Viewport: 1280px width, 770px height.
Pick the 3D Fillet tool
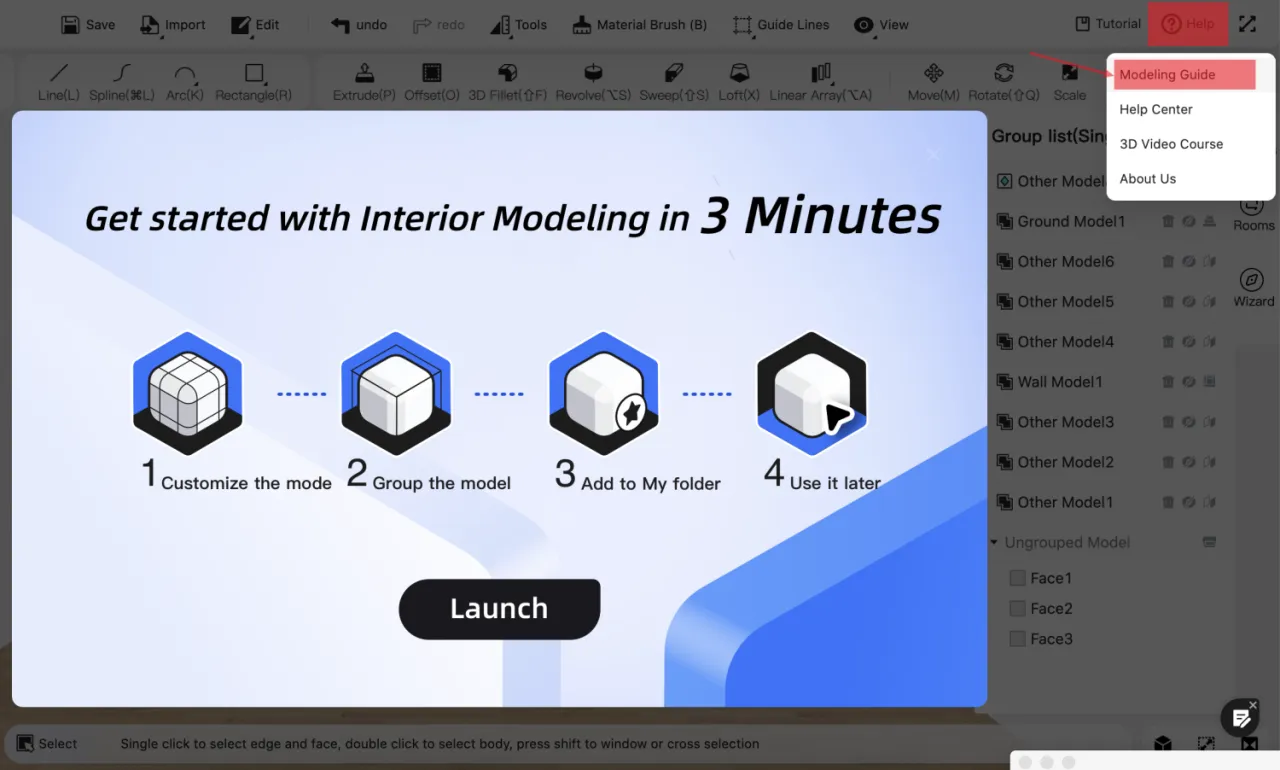pyautogui.click(x=507, y=82)
